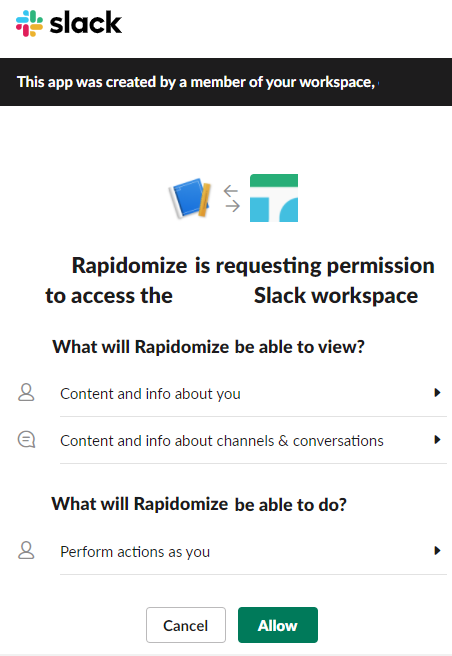Click the person icon beside Content and info about you
This screenshot has width=452, height=656.
coord(26,392)
